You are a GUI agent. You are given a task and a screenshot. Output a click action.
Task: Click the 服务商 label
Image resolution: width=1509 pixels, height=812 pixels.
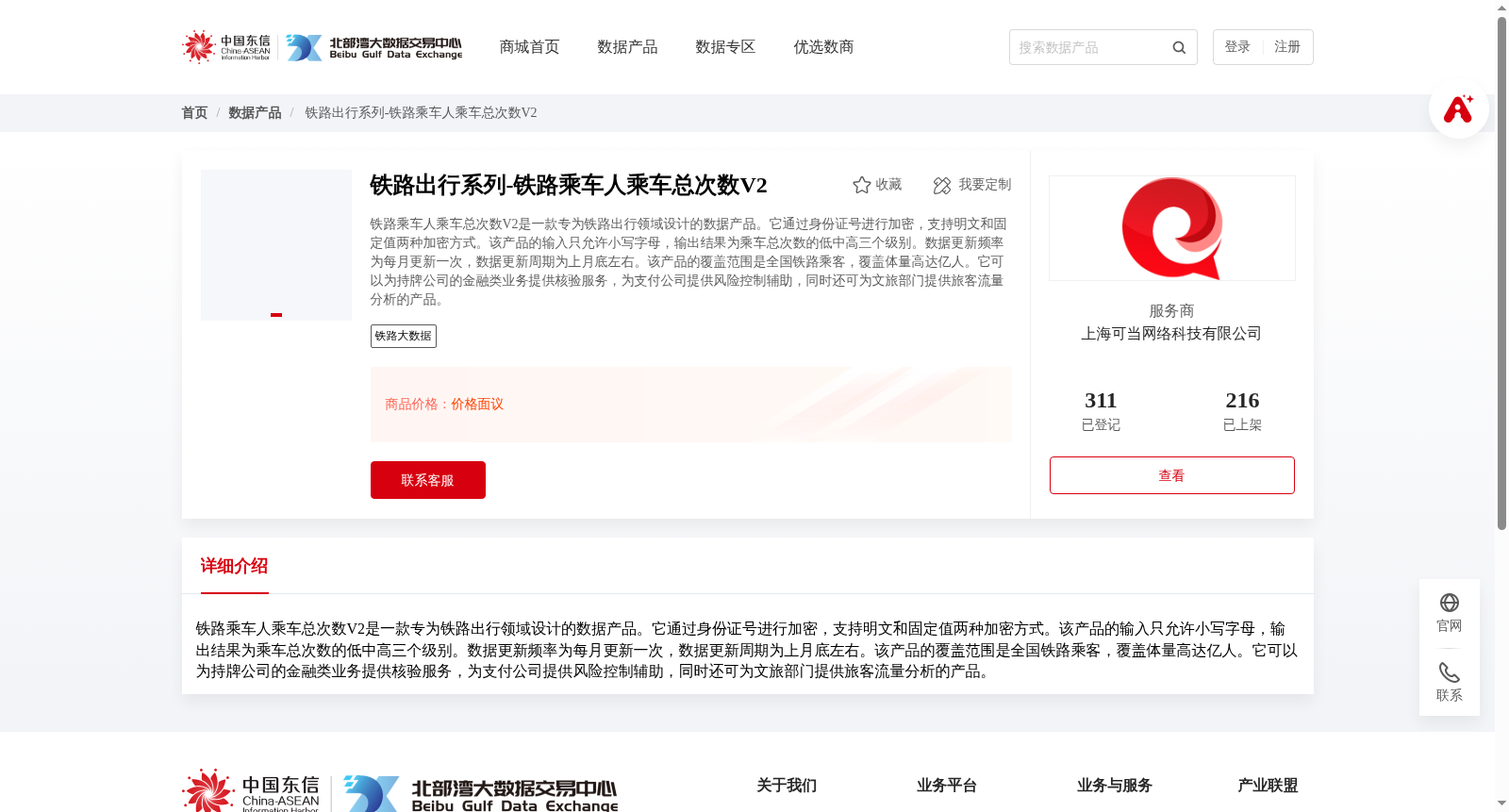1171,311
